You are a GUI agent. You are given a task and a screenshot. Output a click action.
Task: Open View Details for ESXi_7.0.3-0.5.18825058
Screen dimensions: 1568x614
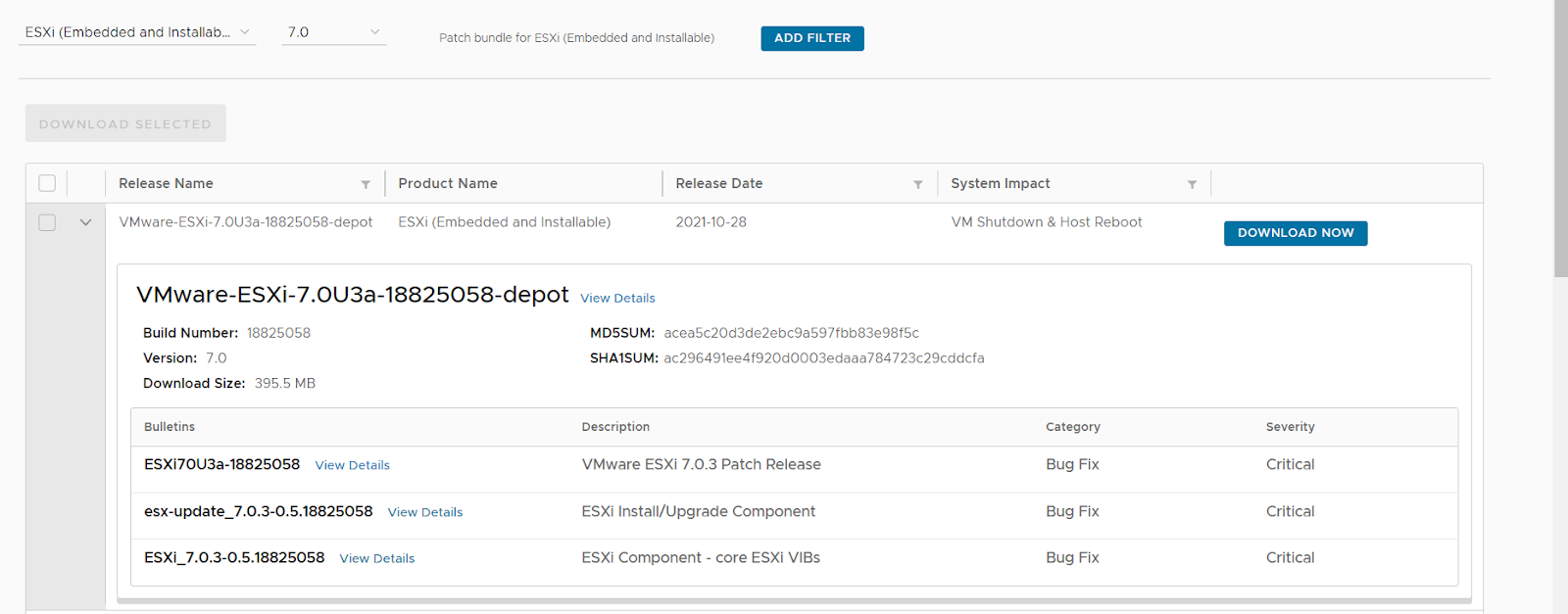(x=377, y=558)
